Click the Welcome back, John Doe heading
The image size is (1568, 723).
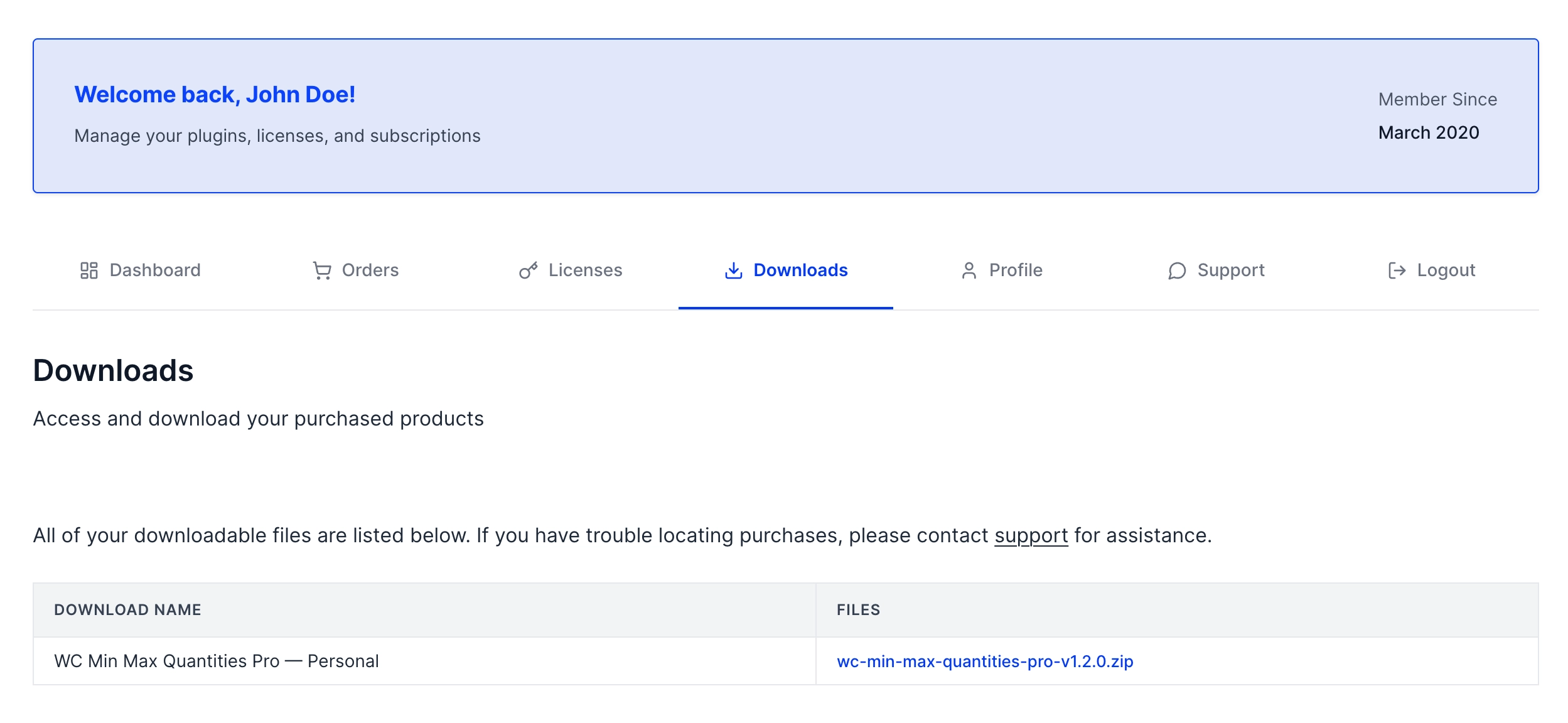[x=214, y=94]
